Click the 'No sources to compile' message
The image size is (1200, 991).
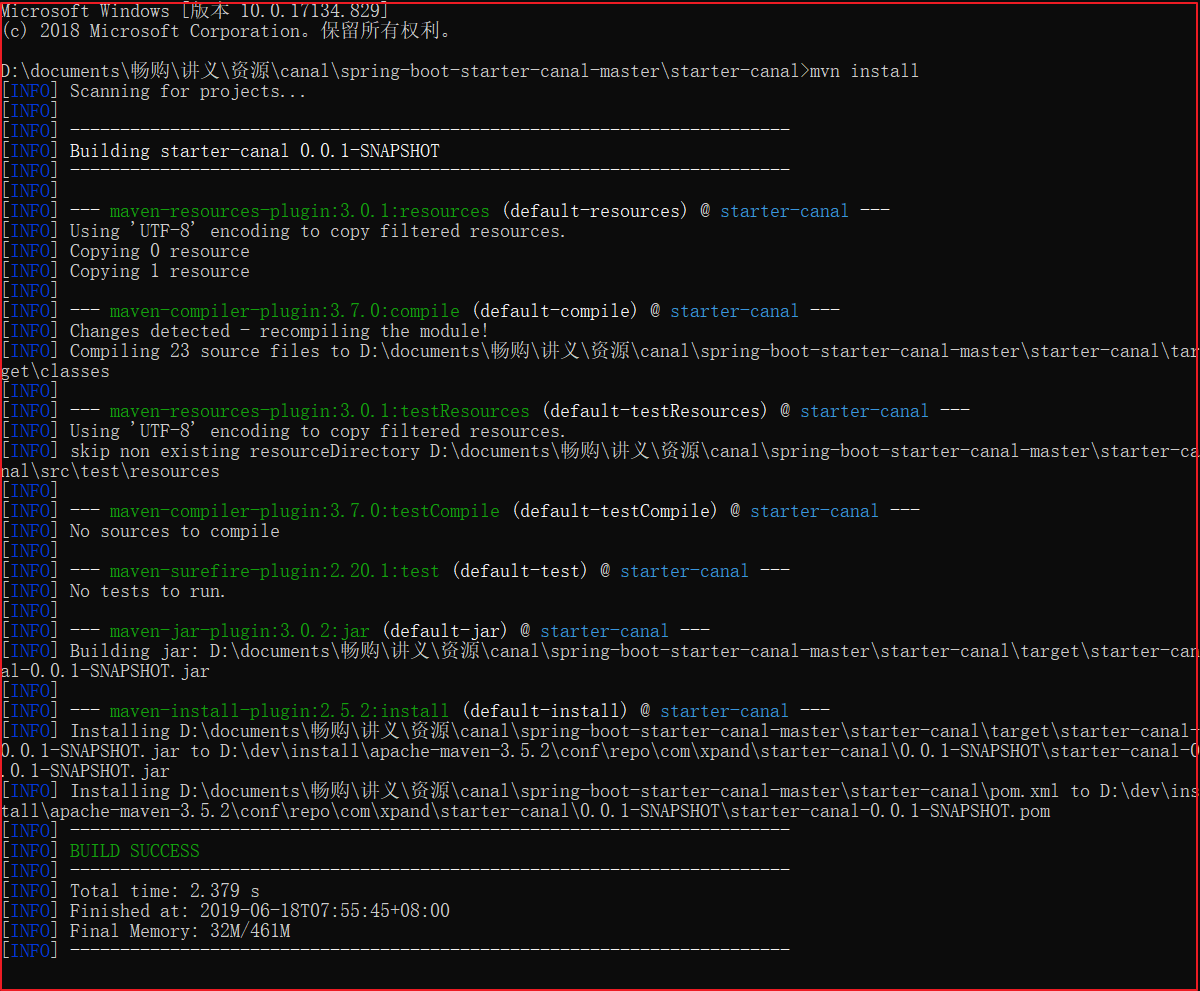click(174, 531)
